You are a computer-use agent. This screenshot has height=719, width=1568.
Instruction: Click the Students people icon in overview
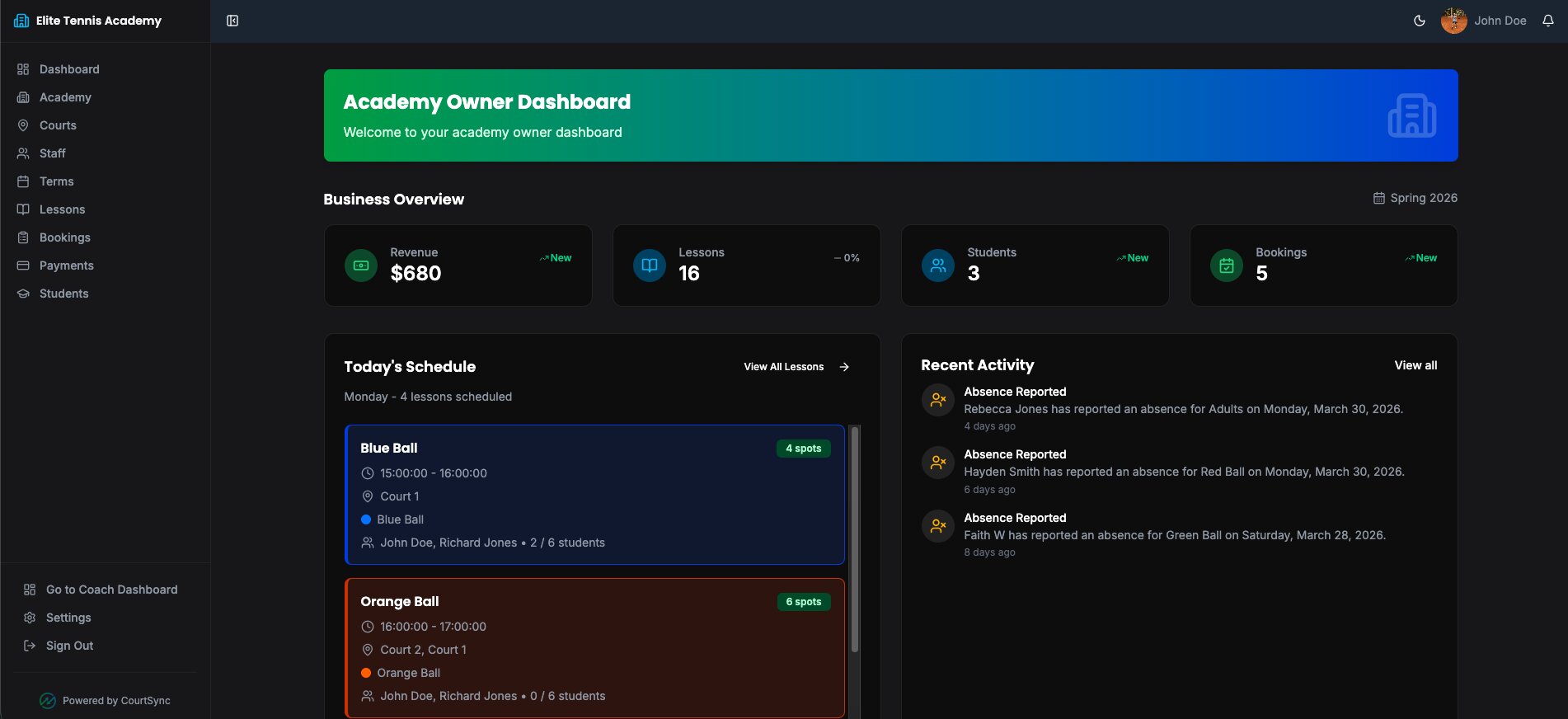(x=938, y=266)
